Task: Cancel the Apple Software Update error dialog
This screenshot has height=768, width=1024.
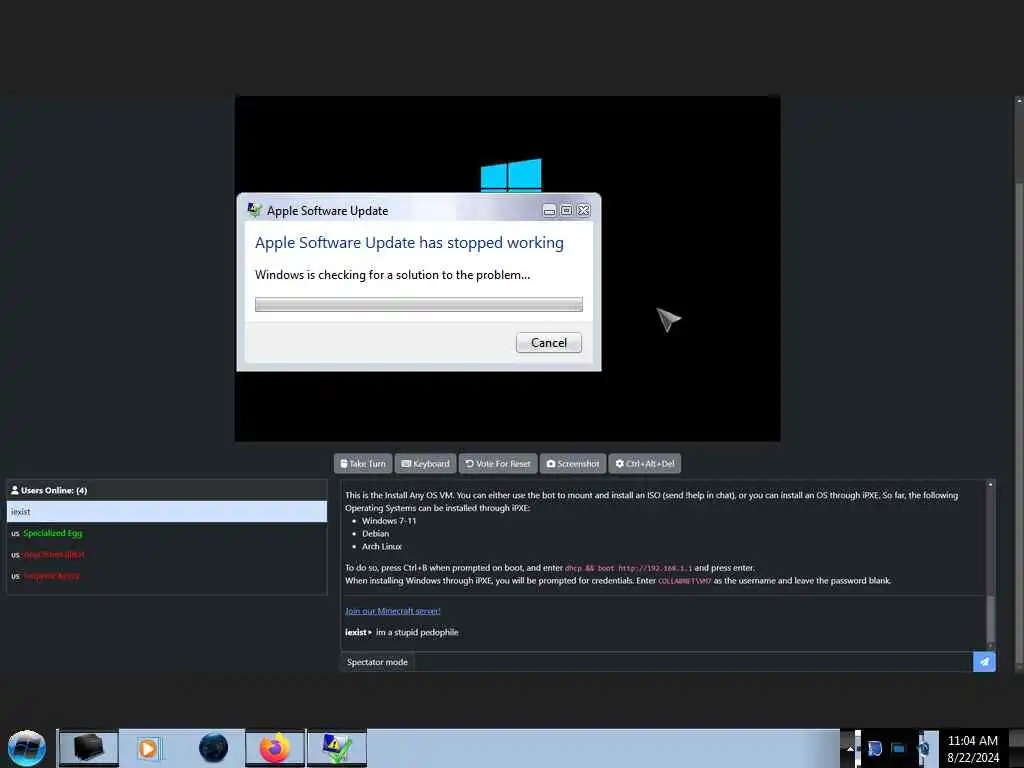Action: tap(549, 343)
